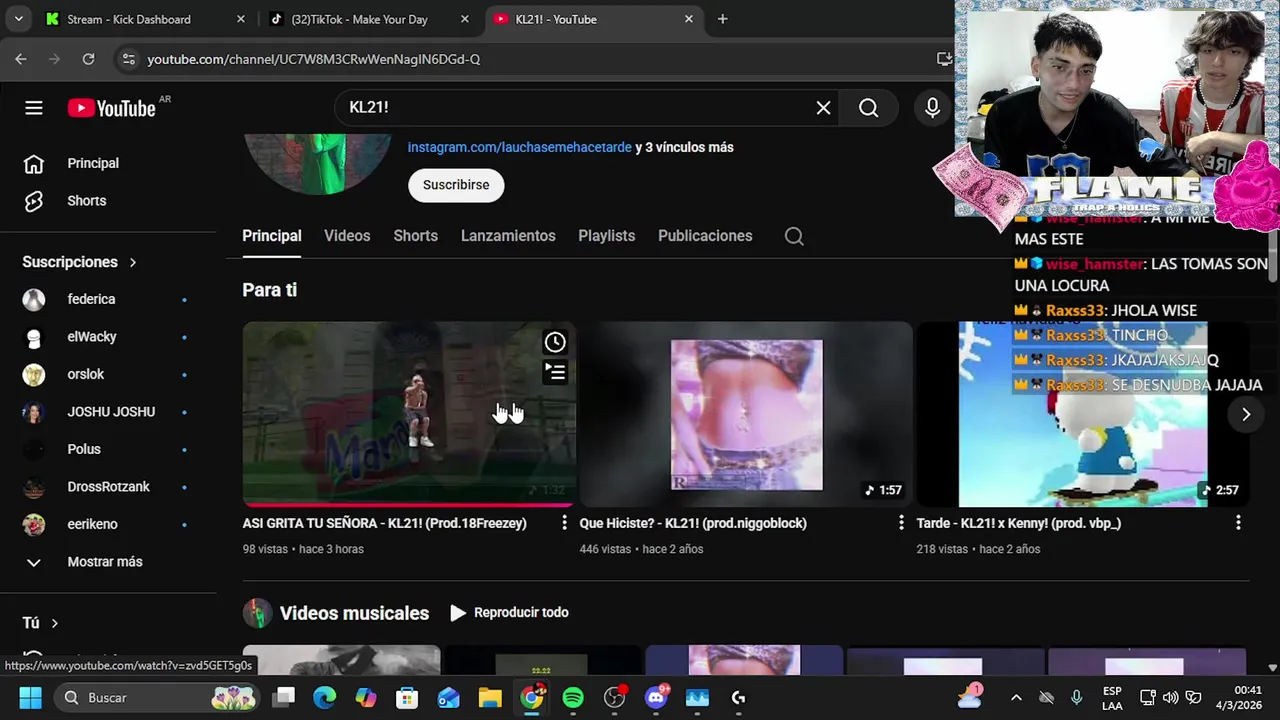Open the channel Videos tab

coord(347,236)
